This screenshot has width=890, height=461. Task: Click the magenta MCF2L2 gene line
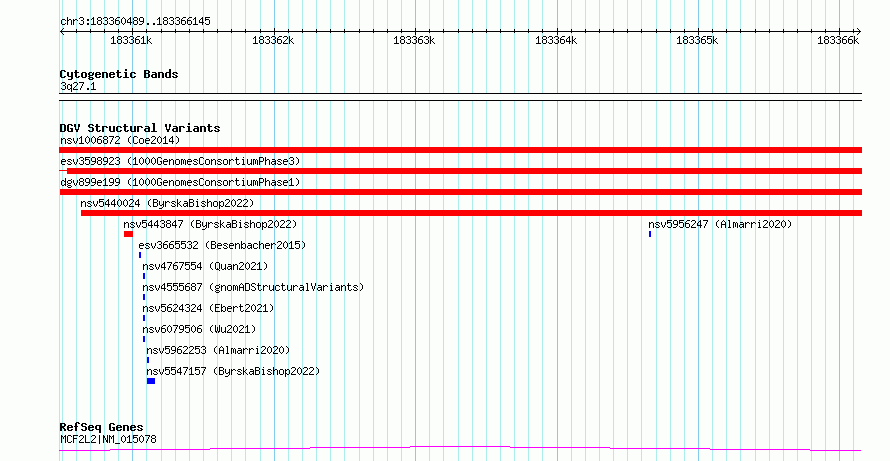click(x=460, y=449)
